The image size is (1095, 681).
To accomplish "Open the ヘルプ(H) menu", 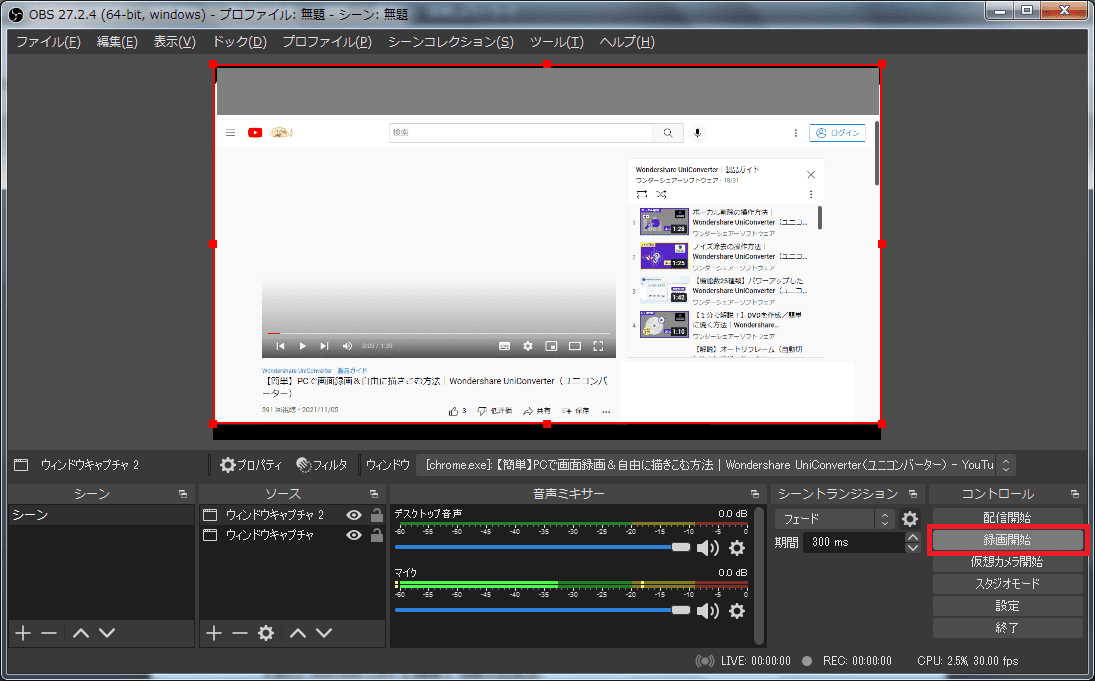I will click(x=626, y=42).
